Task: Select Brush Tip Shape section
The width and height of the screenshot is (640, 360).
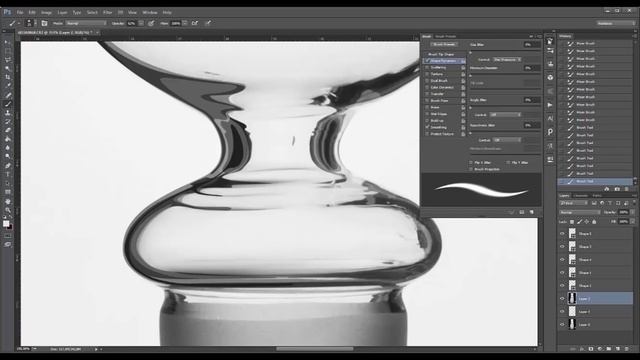Action: coord(441,54)
